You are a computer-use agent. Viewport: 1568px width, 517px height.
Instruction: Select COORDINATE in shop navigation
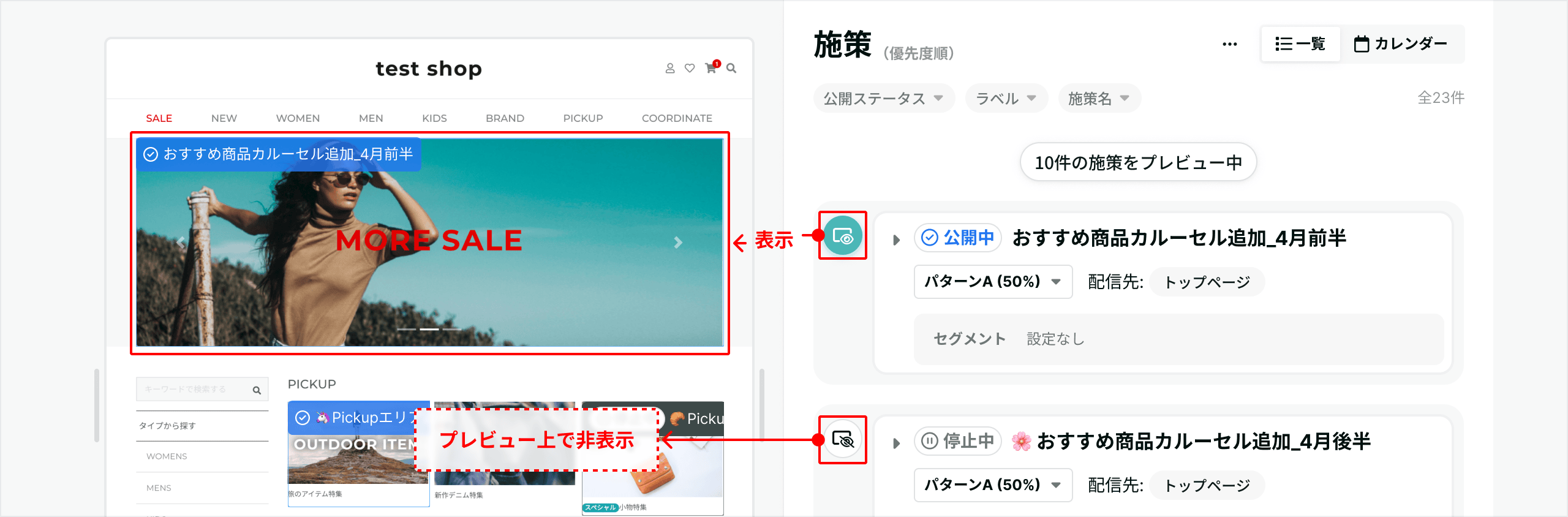[x=677, y=118]
